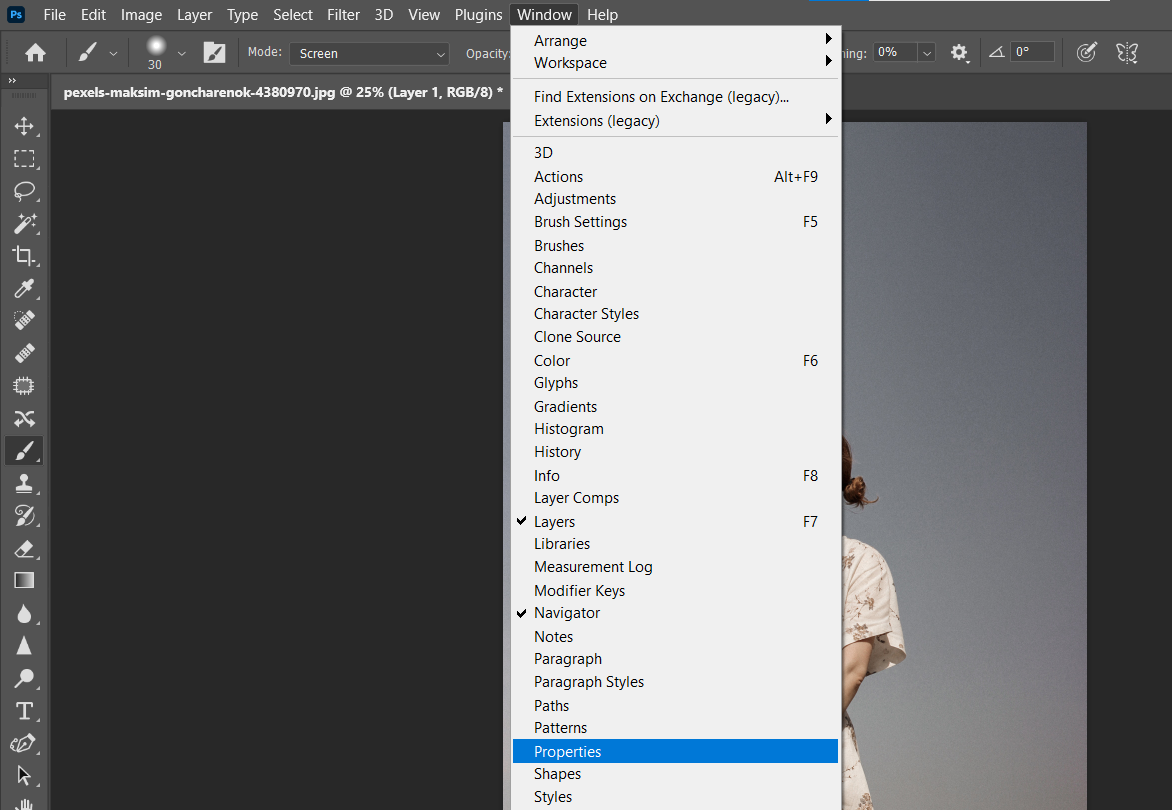
Task: Click the Home icon in options bar
Action: (35, 52)
